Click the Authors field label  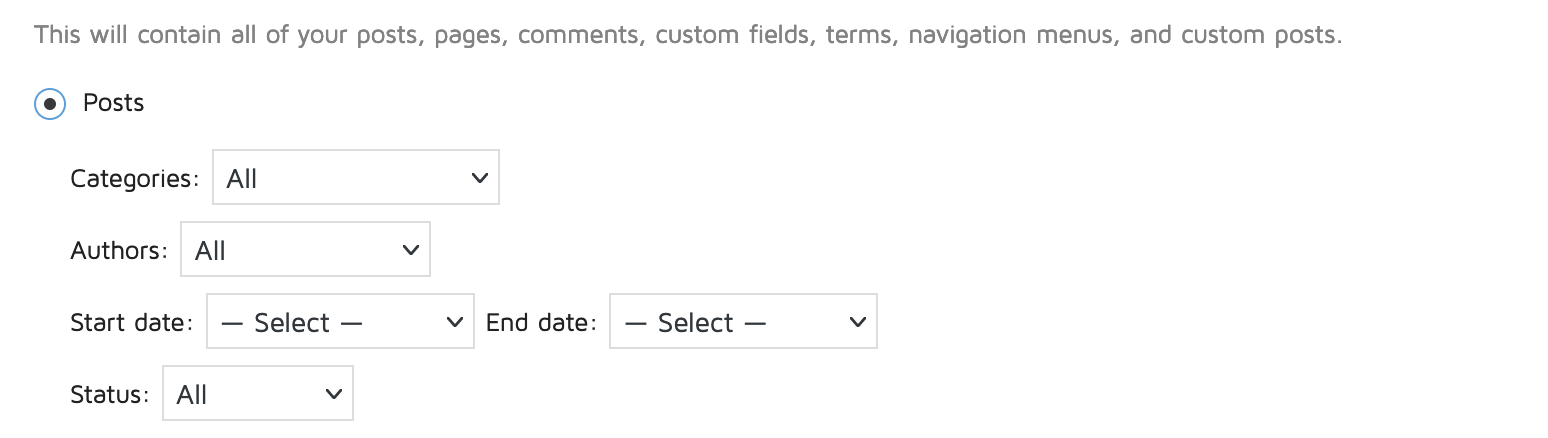click(119, 251)
